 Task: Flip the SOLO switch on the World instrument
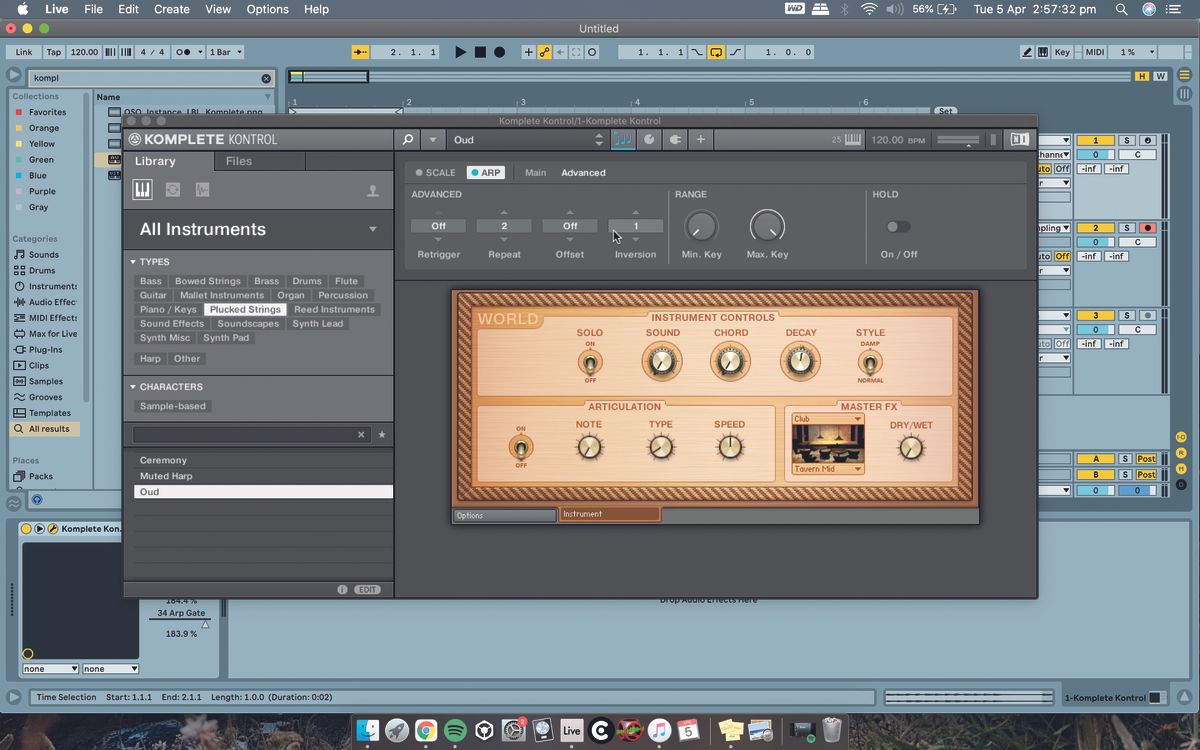pos(590,362)
